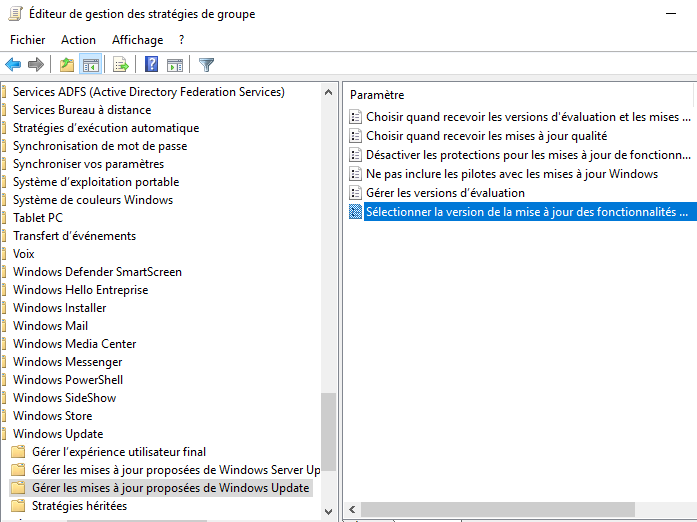The height and width of the screenshot is (522, 697).
Task: Open the Action menu
Action: pyautogui.click(x=78, y=40)
